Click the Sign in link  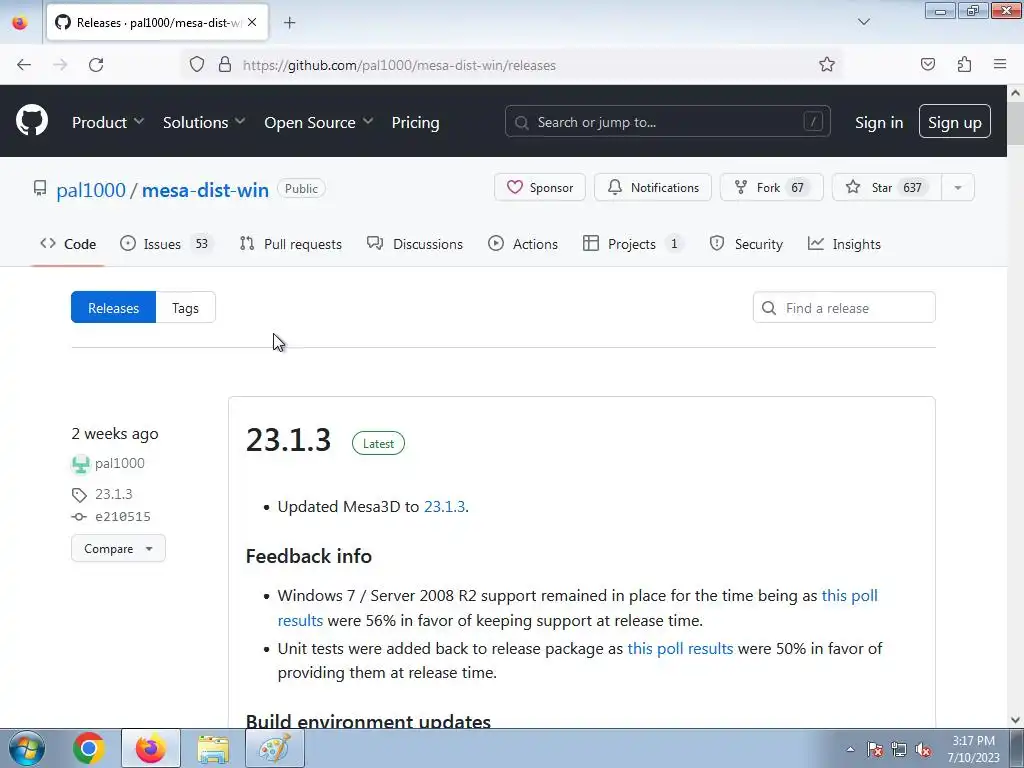pyautogui.click(x=879, y=122)
